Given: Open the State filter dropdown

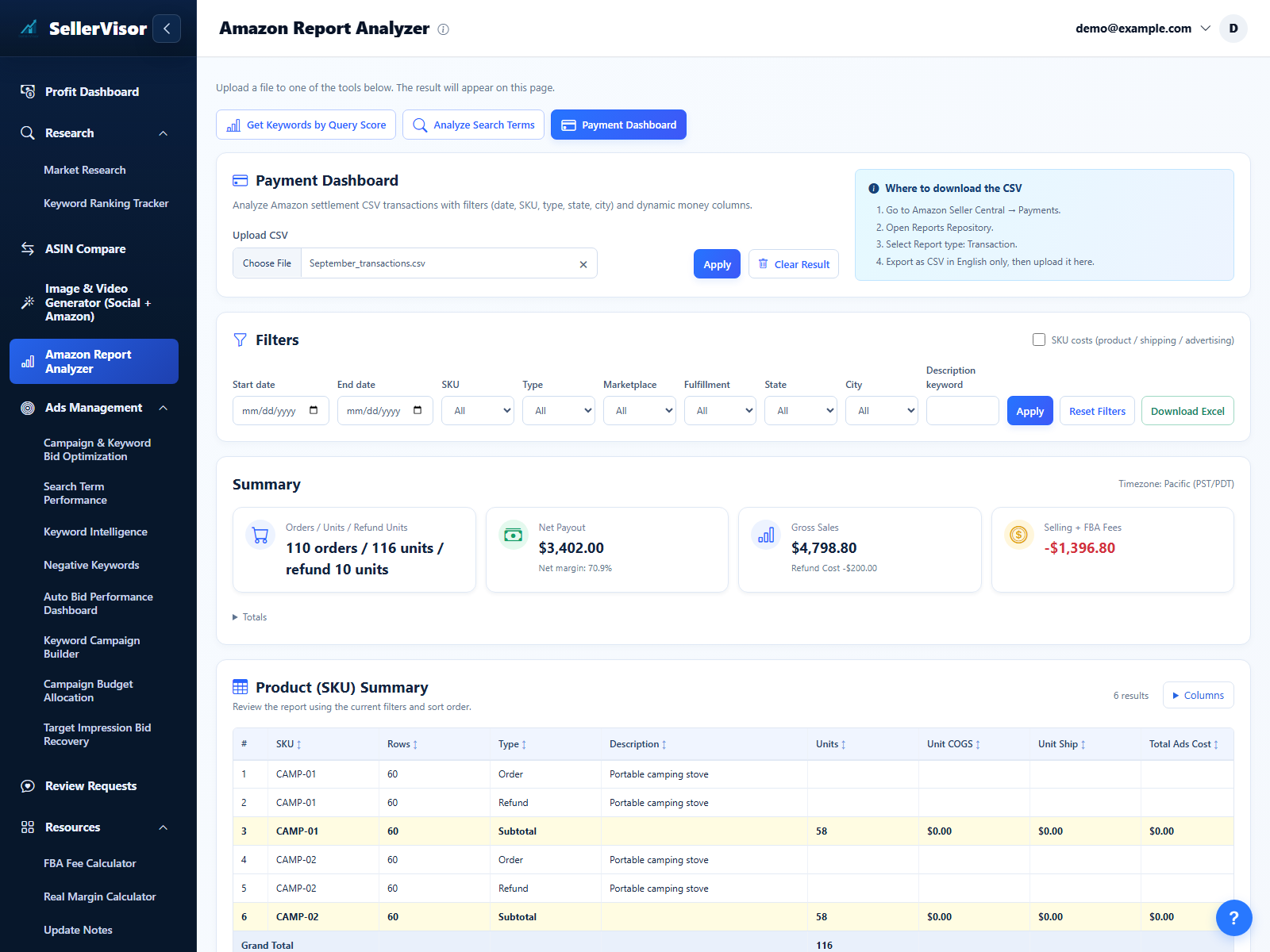Looking at the screenshot, I should coord(801,410).
